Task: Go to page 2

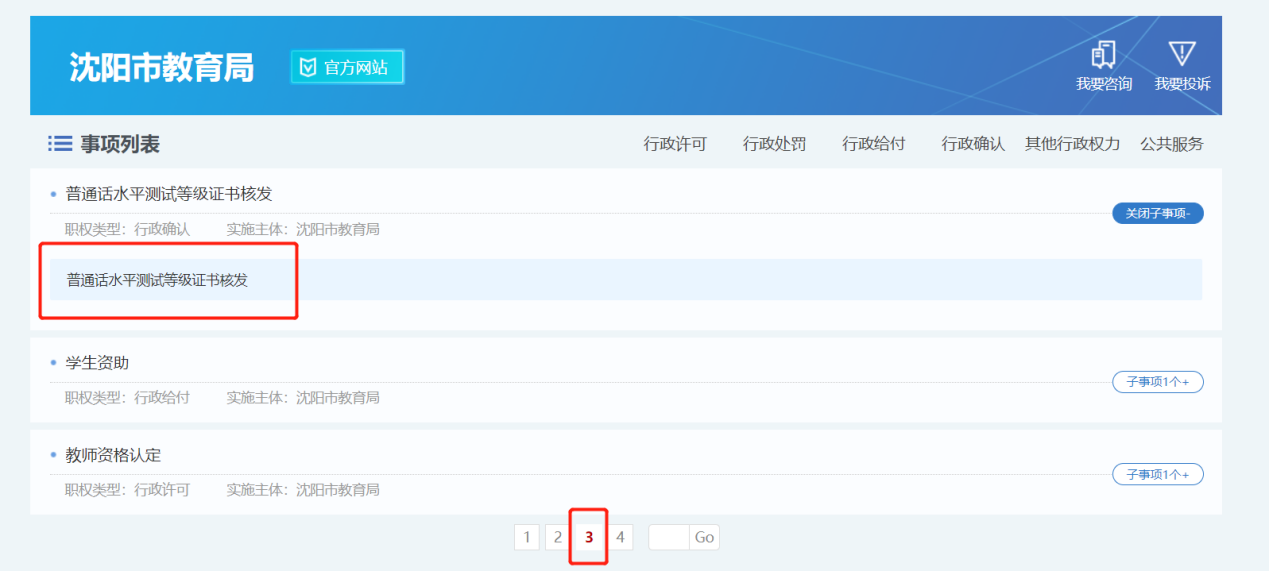Action: (558, 537)
